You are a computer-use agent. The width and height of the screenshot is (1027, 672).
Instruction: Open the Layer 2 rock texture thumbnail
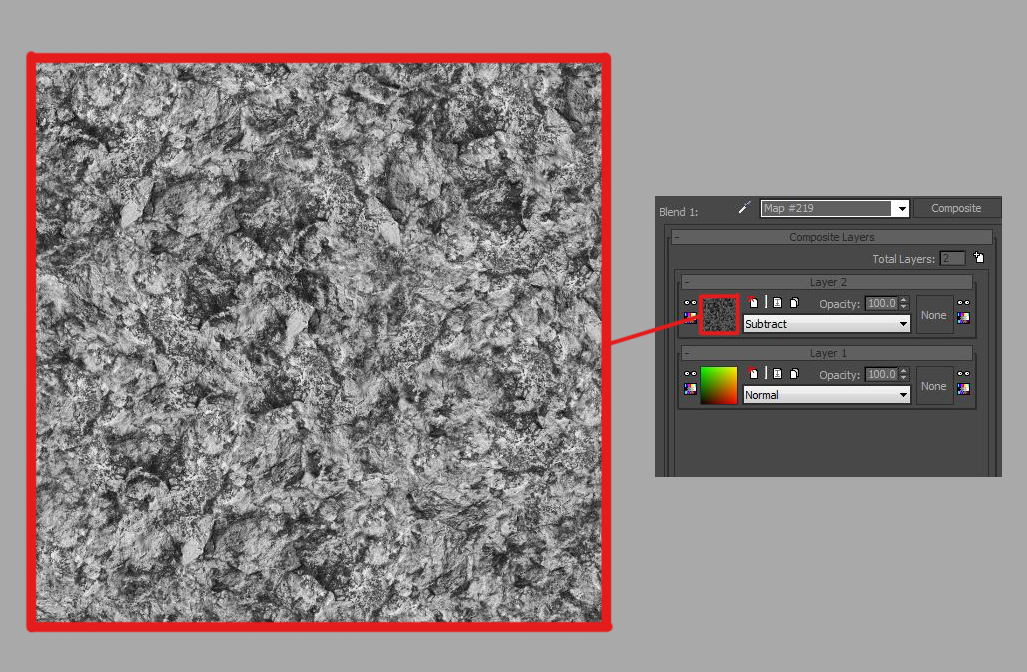click(719, 315)
